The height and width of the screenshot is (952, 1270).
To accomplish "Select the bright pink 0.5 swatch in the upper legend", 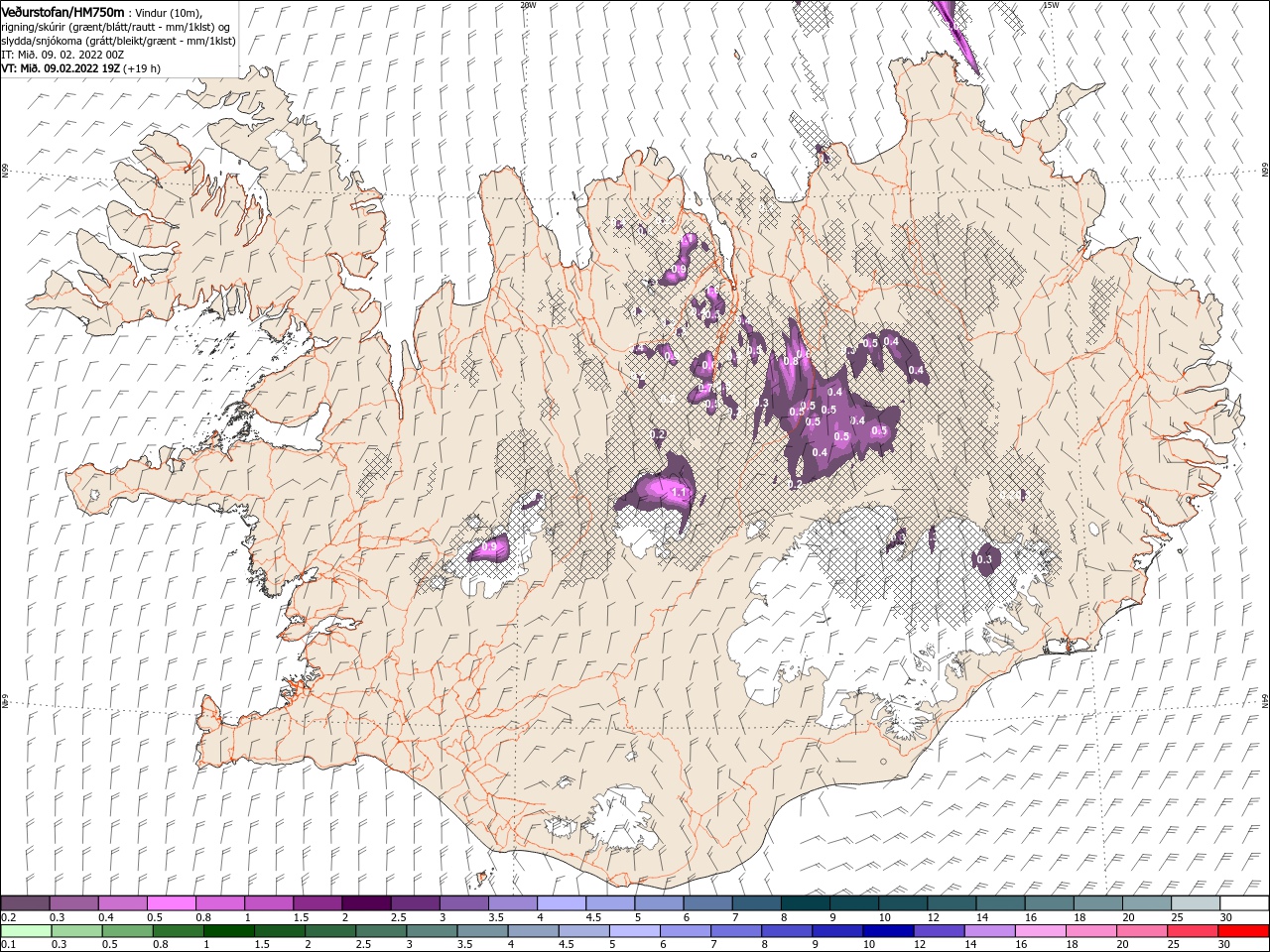I will tap(171, 903).
